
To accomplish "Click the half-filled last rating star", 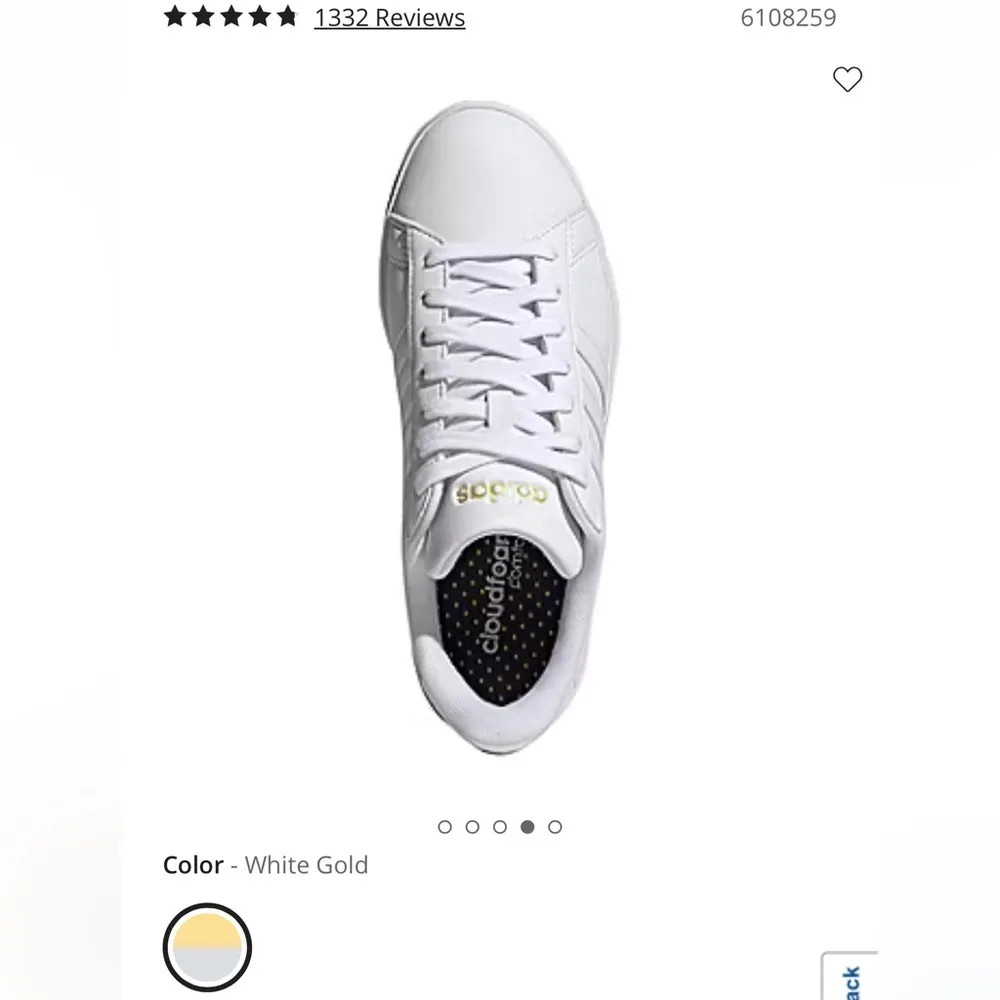I will (x=285, y=16).
